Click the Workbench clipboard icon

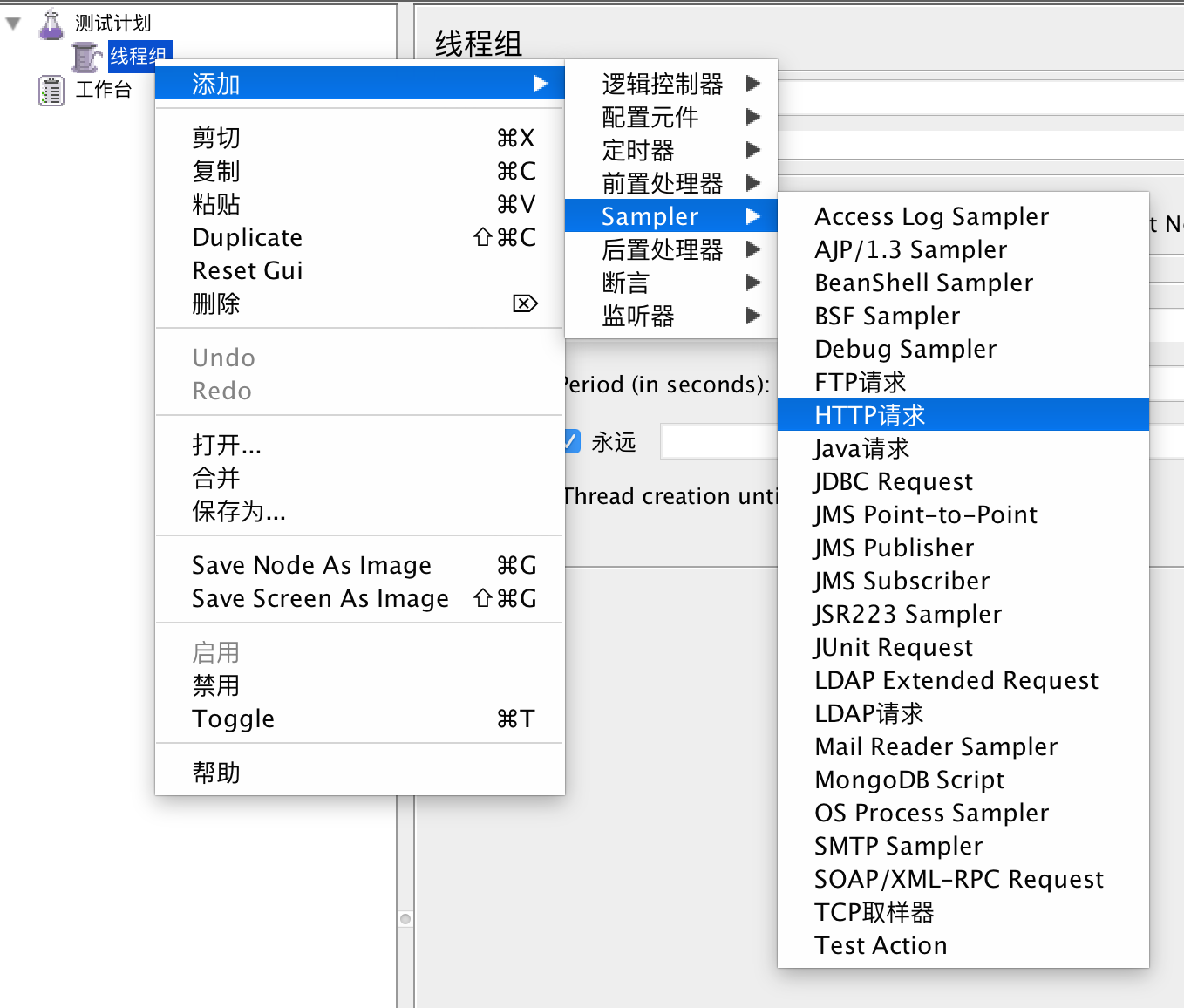pyautogui.click(x=51, y=90)
